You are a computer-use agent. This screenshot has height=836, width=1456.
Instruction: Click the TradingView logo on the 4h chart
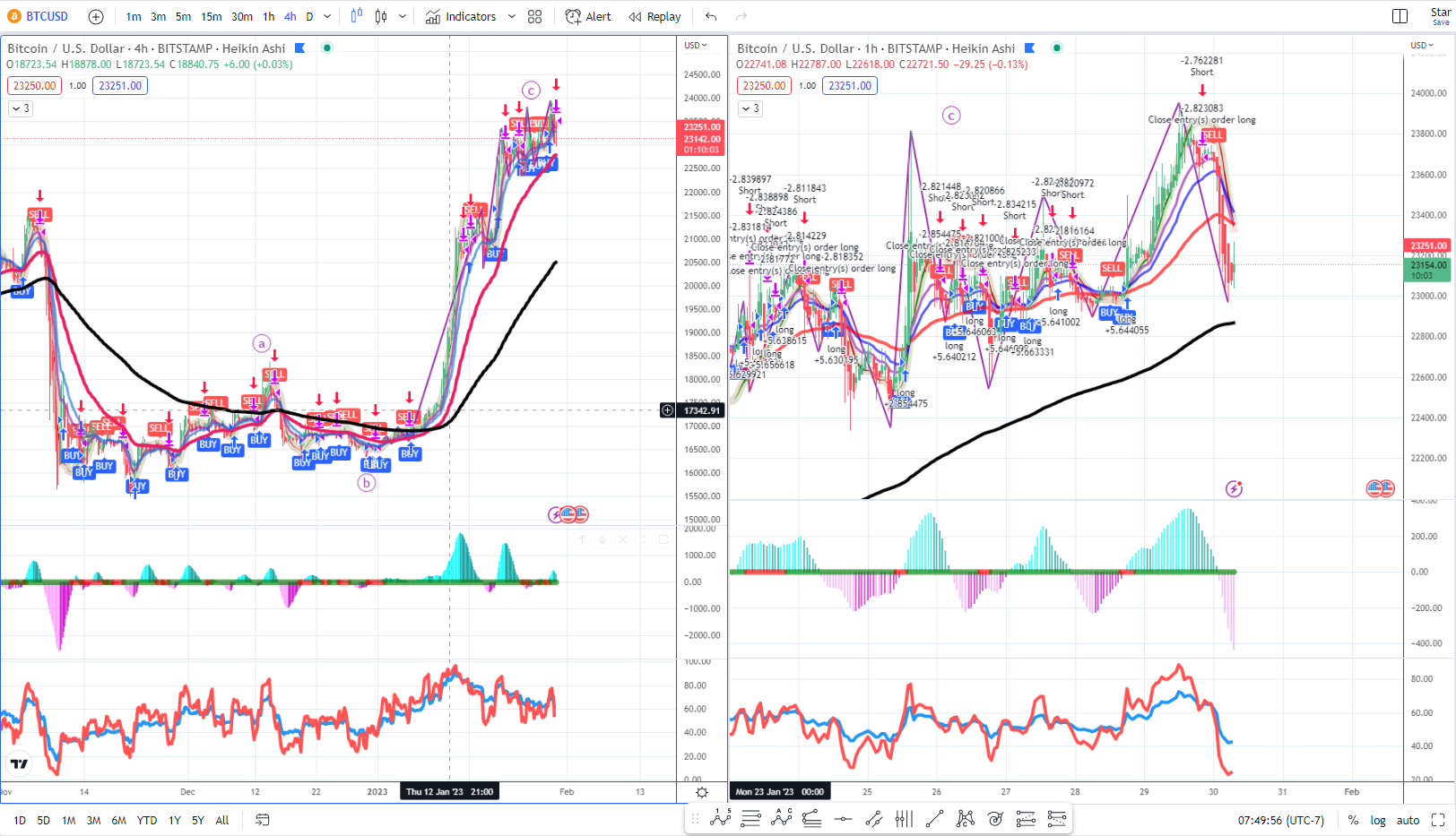(19, 763)
